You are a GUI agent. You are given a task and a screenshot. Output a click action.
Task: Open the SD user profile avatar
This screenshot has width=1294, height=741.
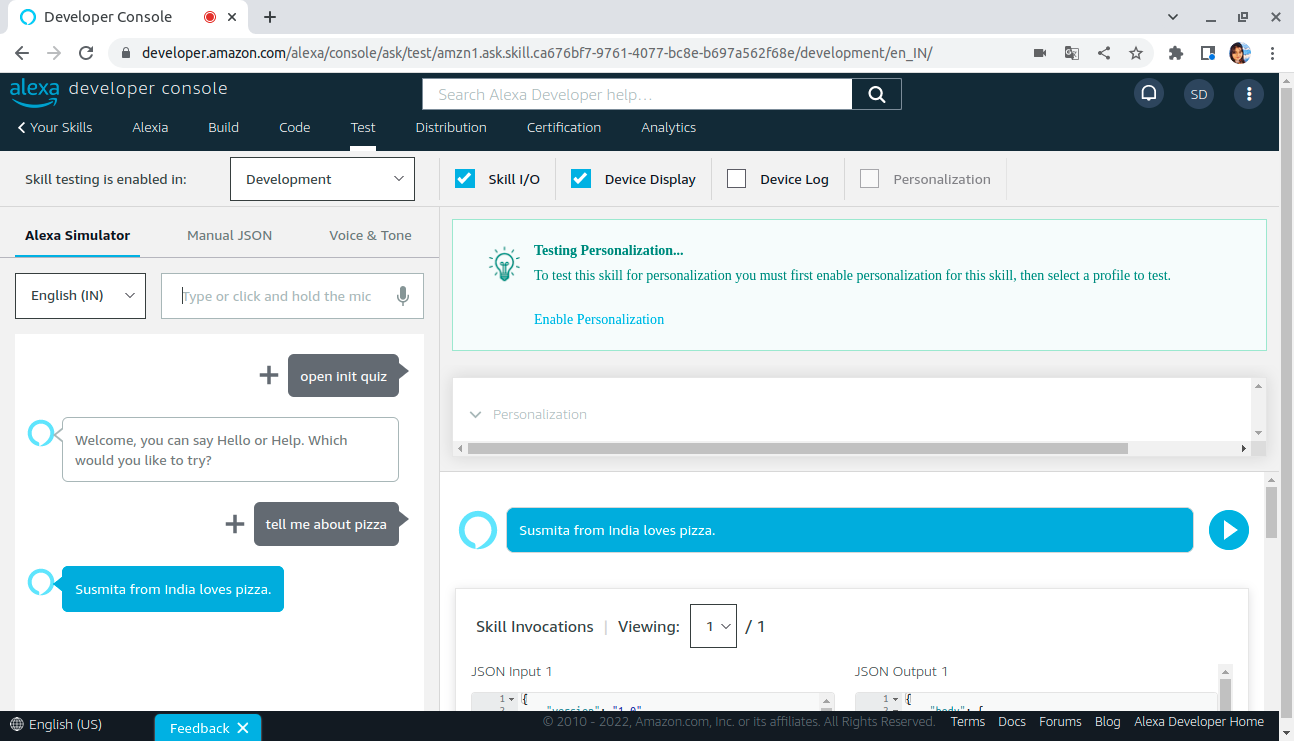click(x=1198, y=94)
